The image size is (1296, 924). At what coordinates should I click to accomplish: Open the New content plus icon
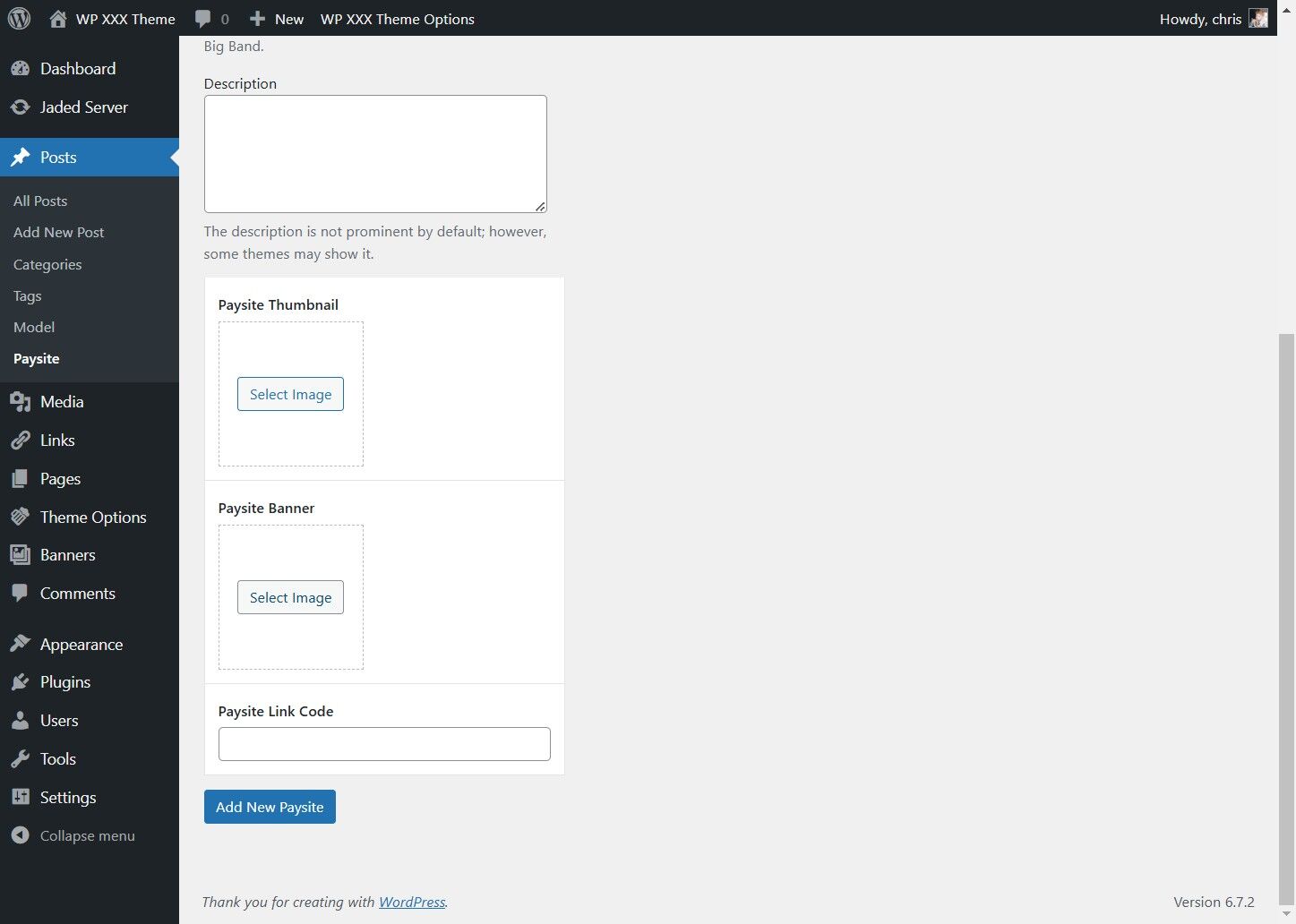pyautogui.click(x=256, y=18)
